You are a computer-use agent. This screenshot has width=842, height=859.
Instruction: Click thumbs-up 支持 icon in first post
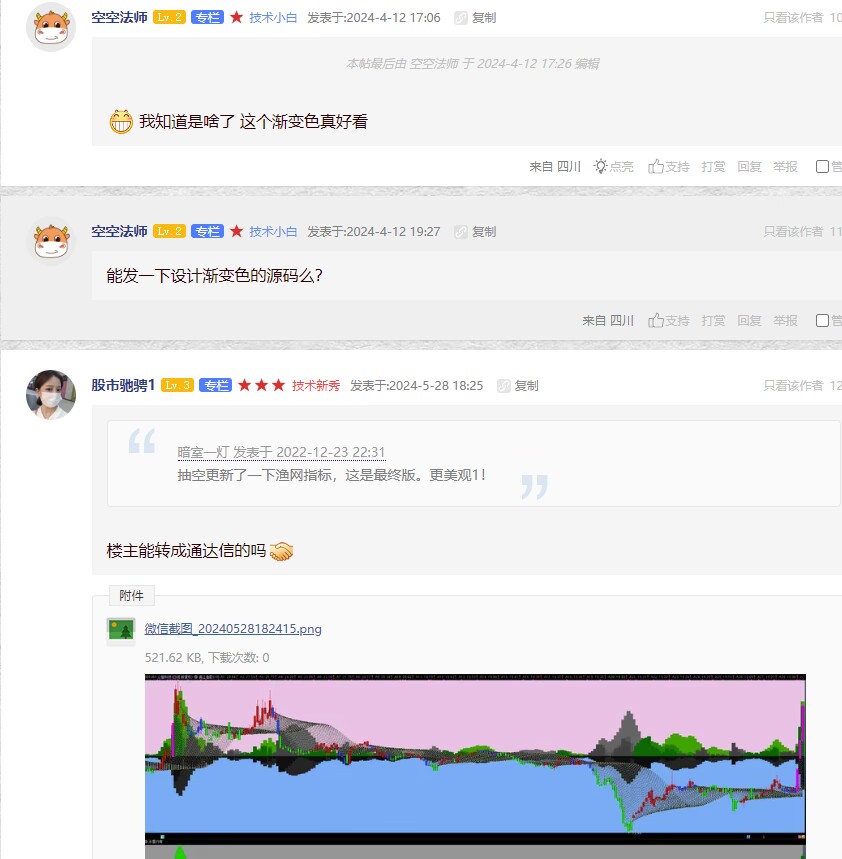click(x=656, y=166)
